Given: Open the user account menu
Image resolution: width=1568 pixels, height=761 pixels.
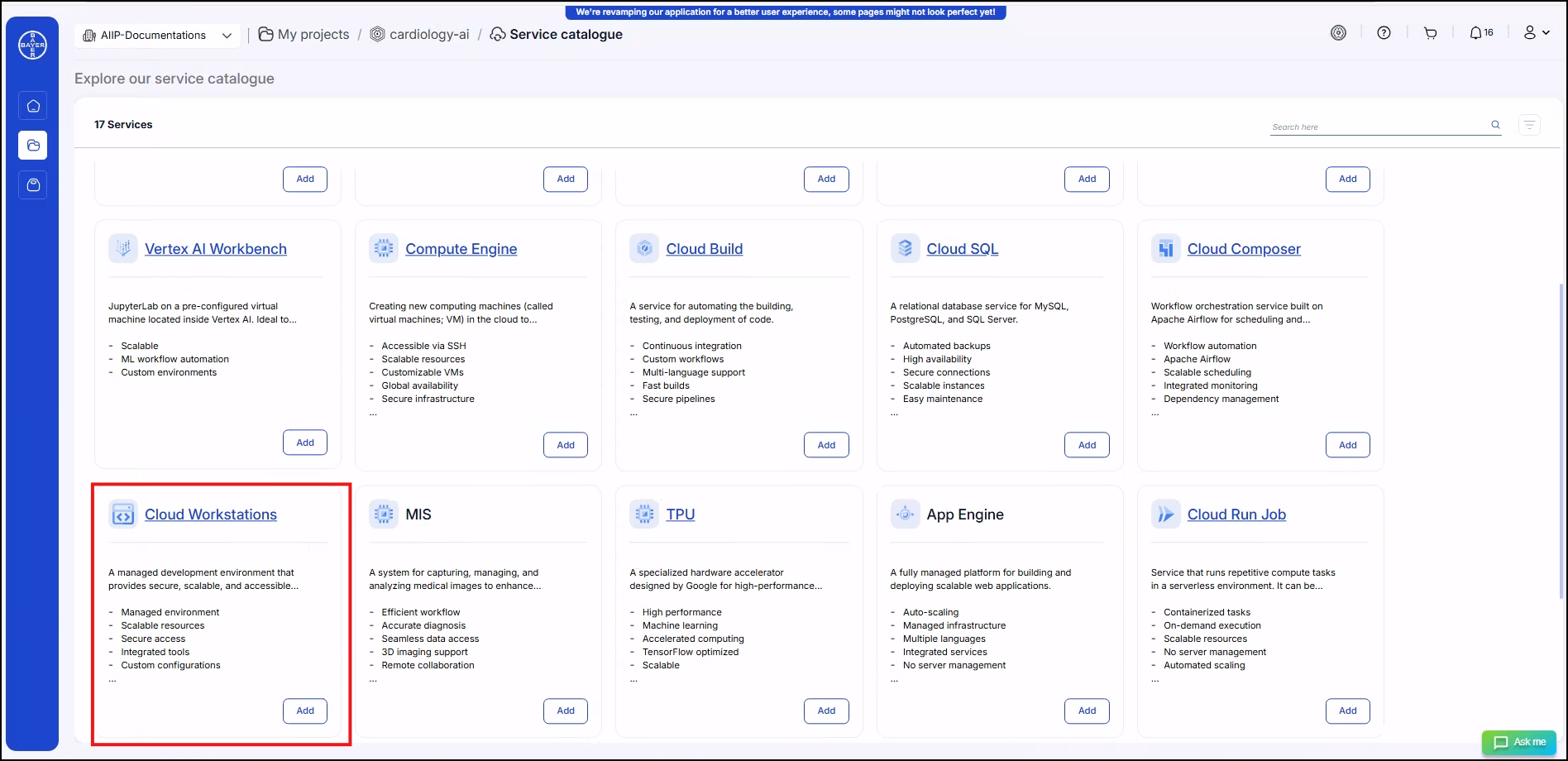Looking at the screenshot, I should click(x=1537, y=33).
